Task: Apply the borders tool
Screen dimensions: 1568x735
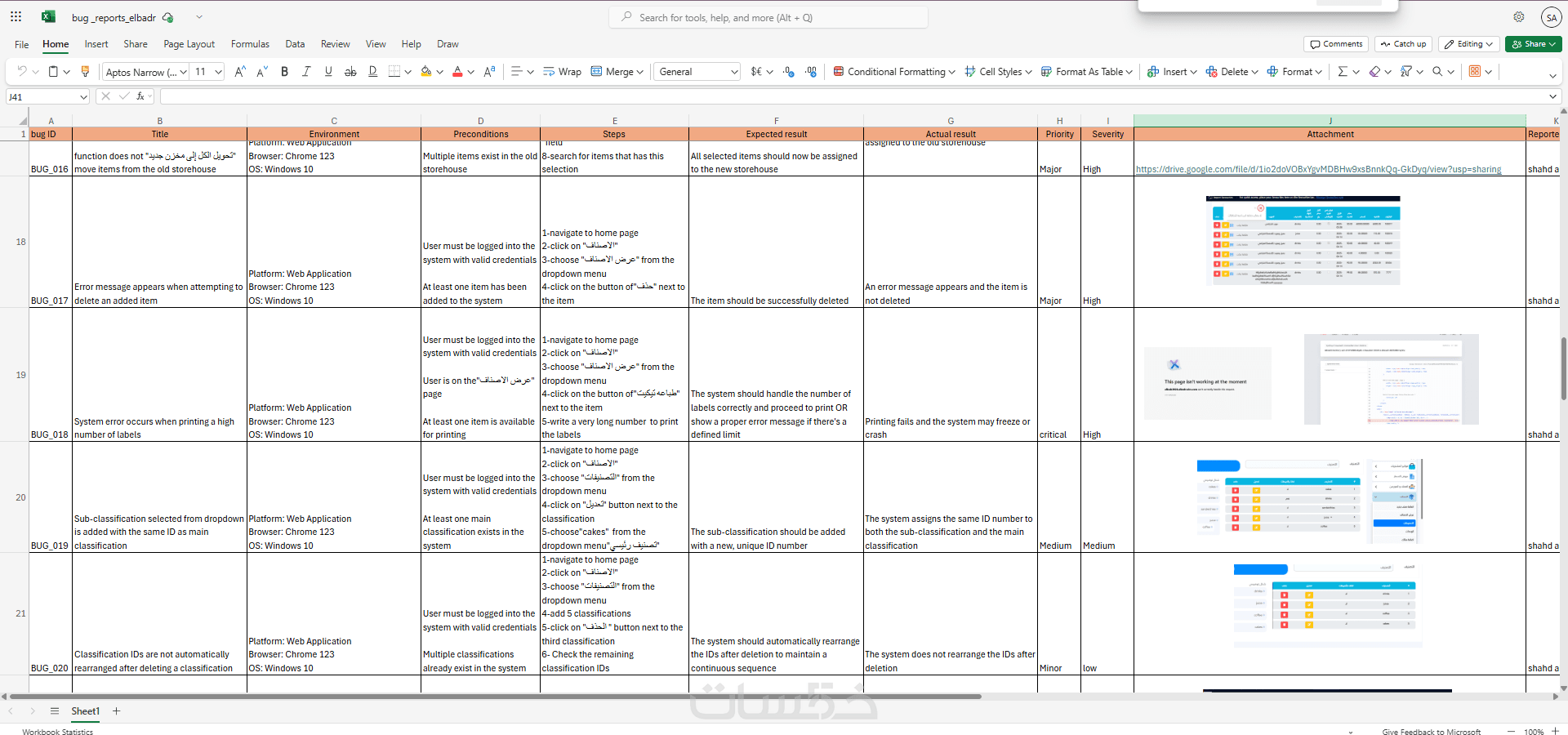Action: (x=394, y=72)
